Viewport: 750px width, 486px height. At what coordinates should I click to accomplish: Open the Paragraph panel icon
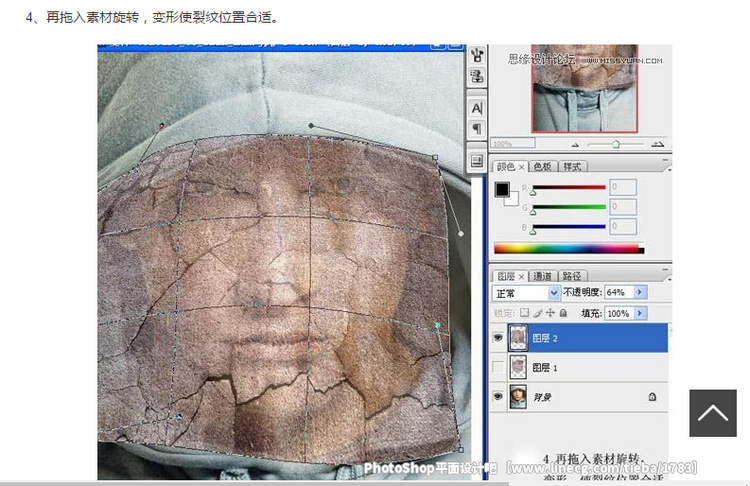[x=477, y=128]
